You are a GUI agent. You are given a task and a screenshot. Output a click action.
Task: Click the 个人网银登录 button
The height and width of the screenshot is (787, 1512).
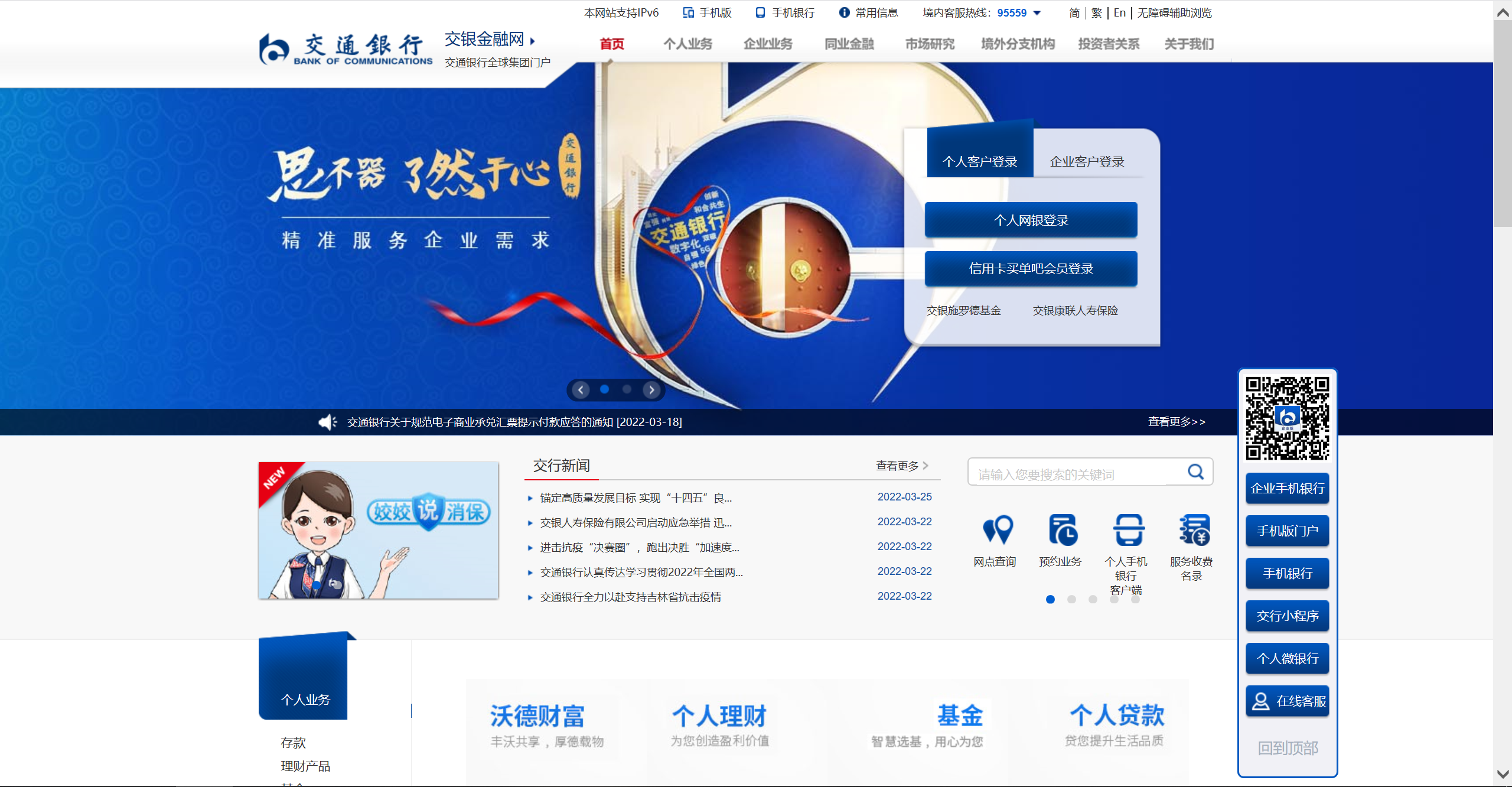1031,220
